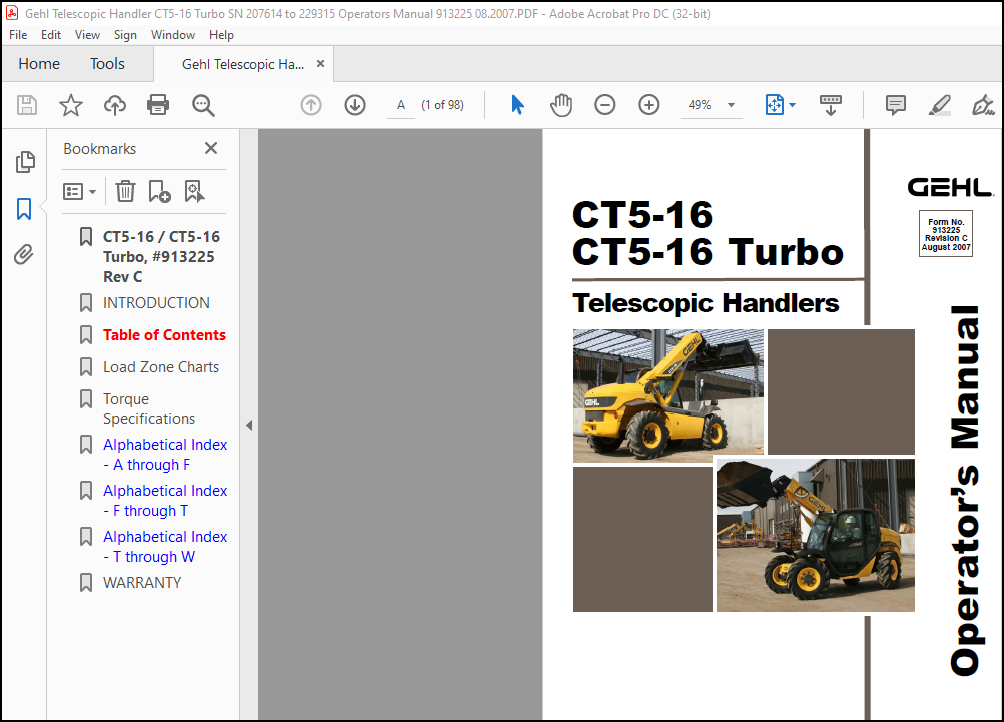Click the Telescopic Handlers heading text

point(705,303)
